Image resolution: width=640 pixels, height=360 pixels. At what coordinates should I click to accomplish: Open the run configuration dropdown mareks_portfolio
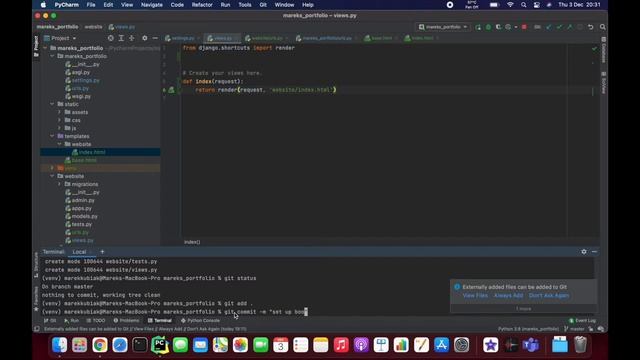(x=443, y=27)
